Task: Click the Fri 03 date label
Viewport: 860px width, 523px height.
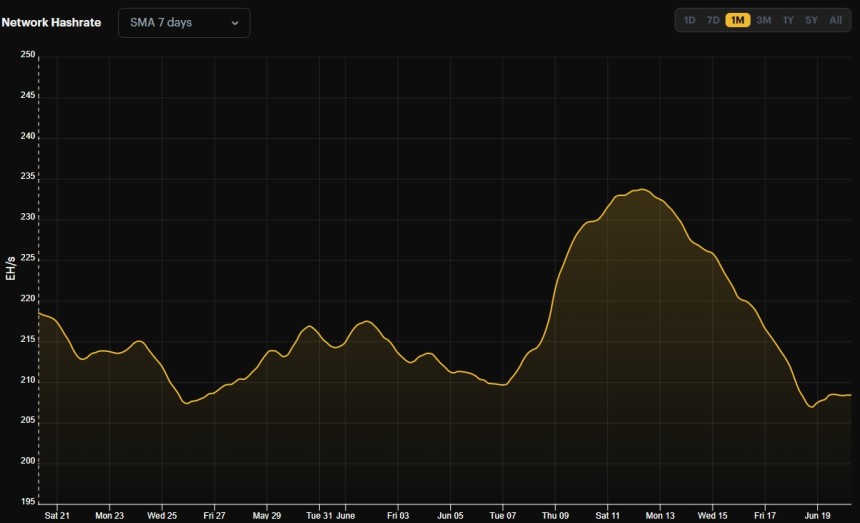Action: [x=397, y=516]
